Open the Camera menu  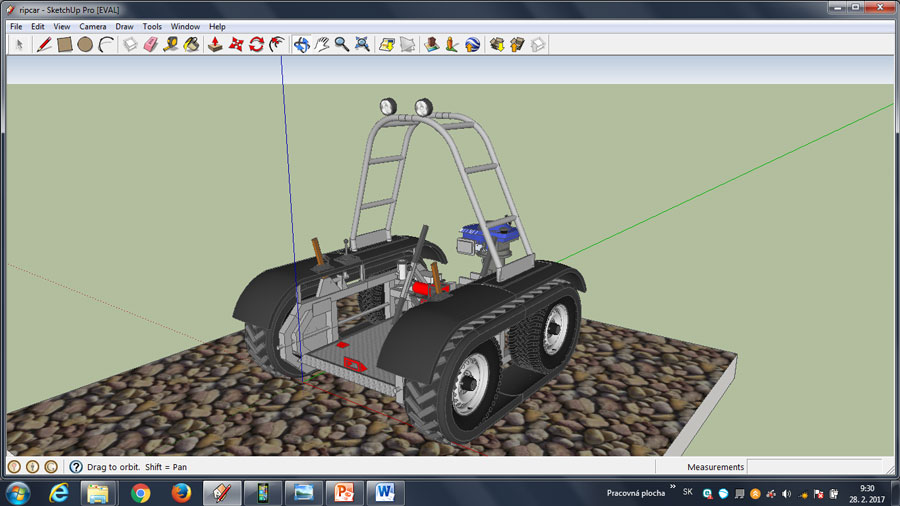[x=92, y=26]
